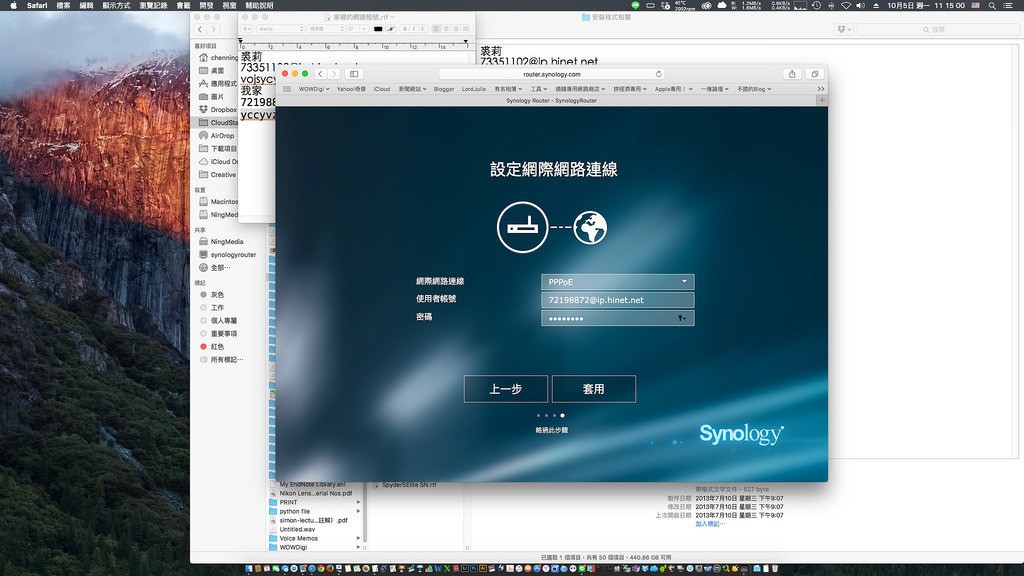Select the gray 灰色 tag in Finder

212,295
